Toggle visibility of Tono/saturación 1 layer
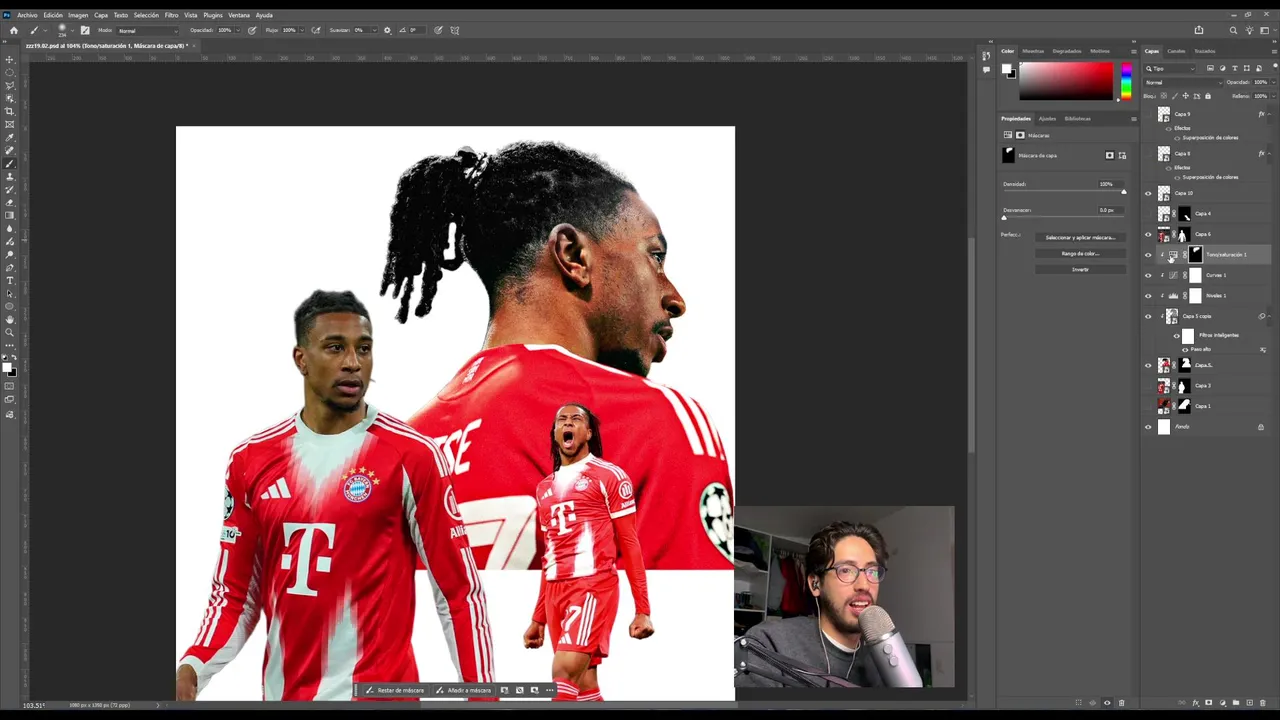This screenshot has height=720, width=1280. pyautogui.click(x=1148, y=255)
